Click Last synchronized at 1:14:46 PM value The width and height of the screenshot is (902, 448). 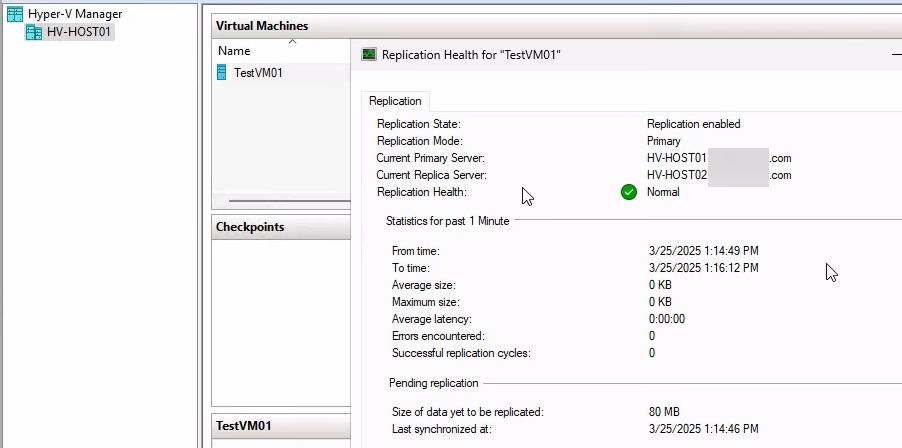tap(704, 429)
